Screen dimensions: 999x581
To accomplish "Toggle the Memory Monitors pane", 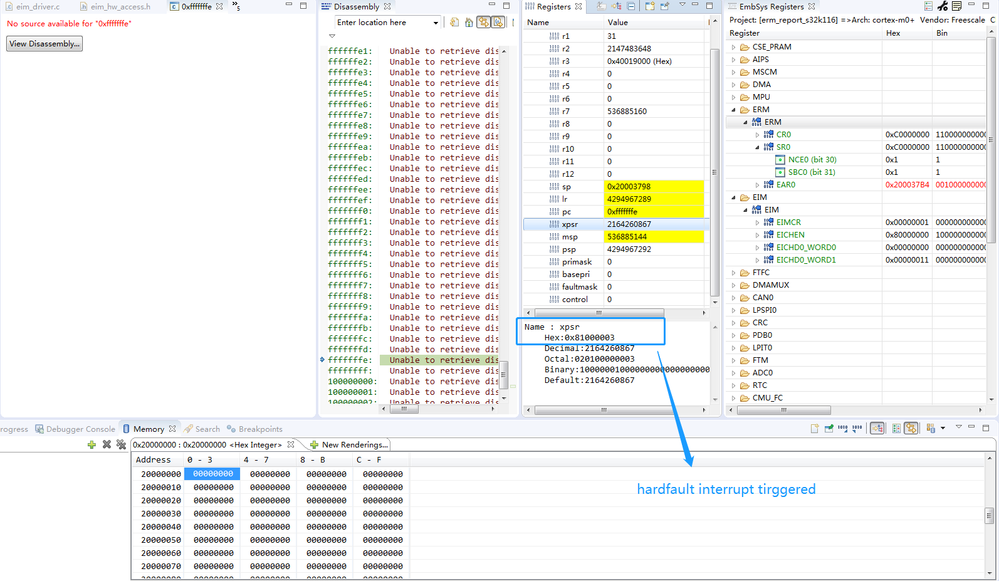I will (x=877, y=429).
